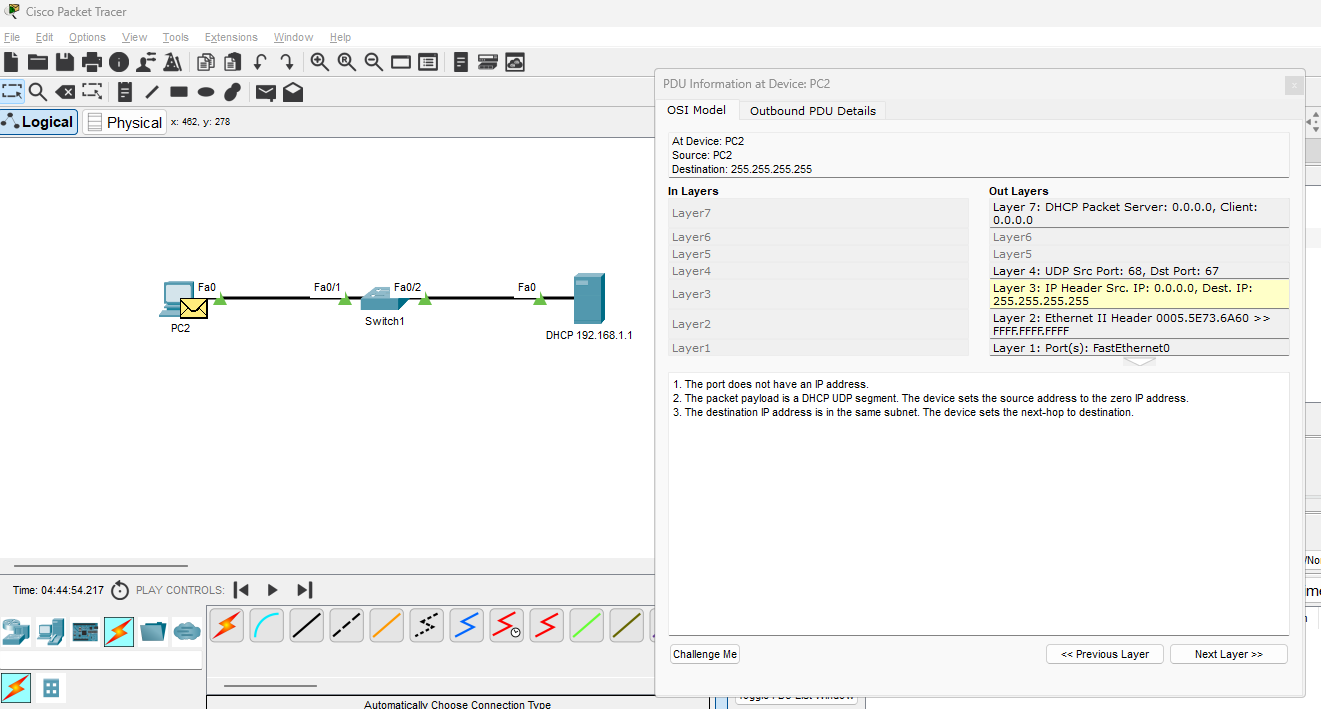Click the PC2 device on workspace
Viewport: 1321px width, 709px height.
179,298
